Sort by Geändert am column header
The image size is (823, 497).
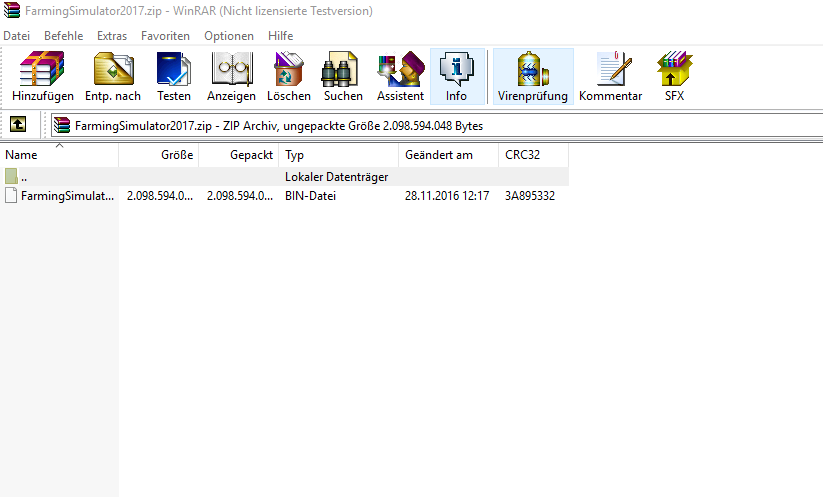(446, 155)
